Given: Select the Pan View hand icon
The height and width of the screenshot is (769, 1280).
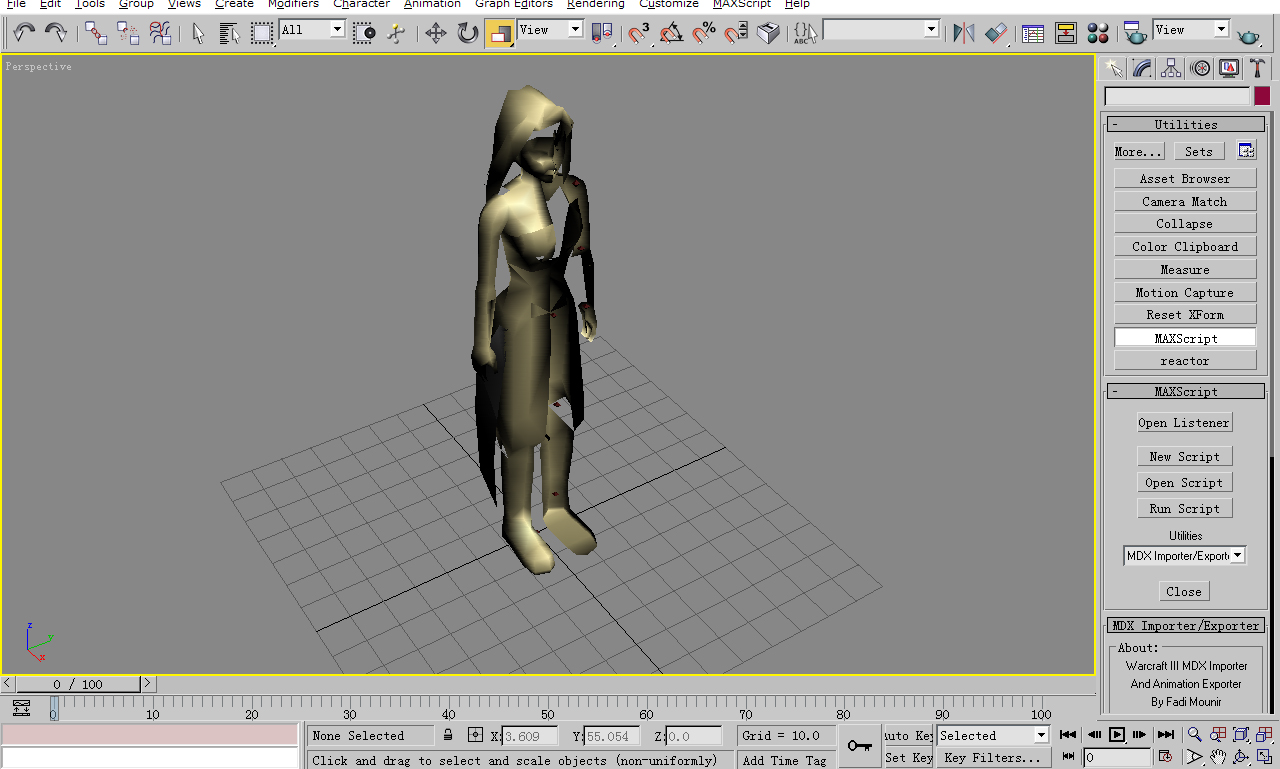Looking at the screenshot, I should coord(1217,757).
